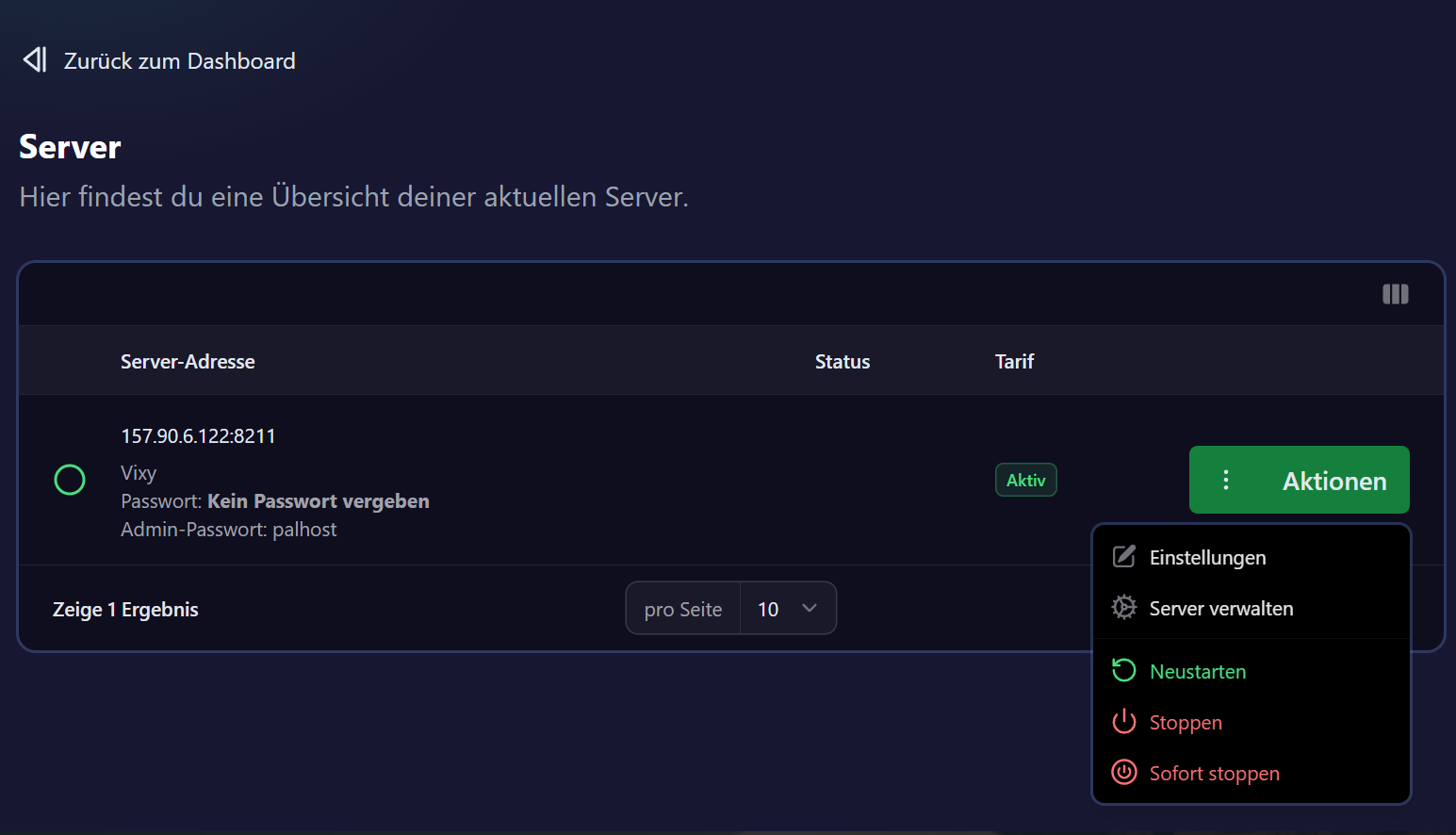
Task: Select the round radio circle for server Vixy
Action: [70, 480]
